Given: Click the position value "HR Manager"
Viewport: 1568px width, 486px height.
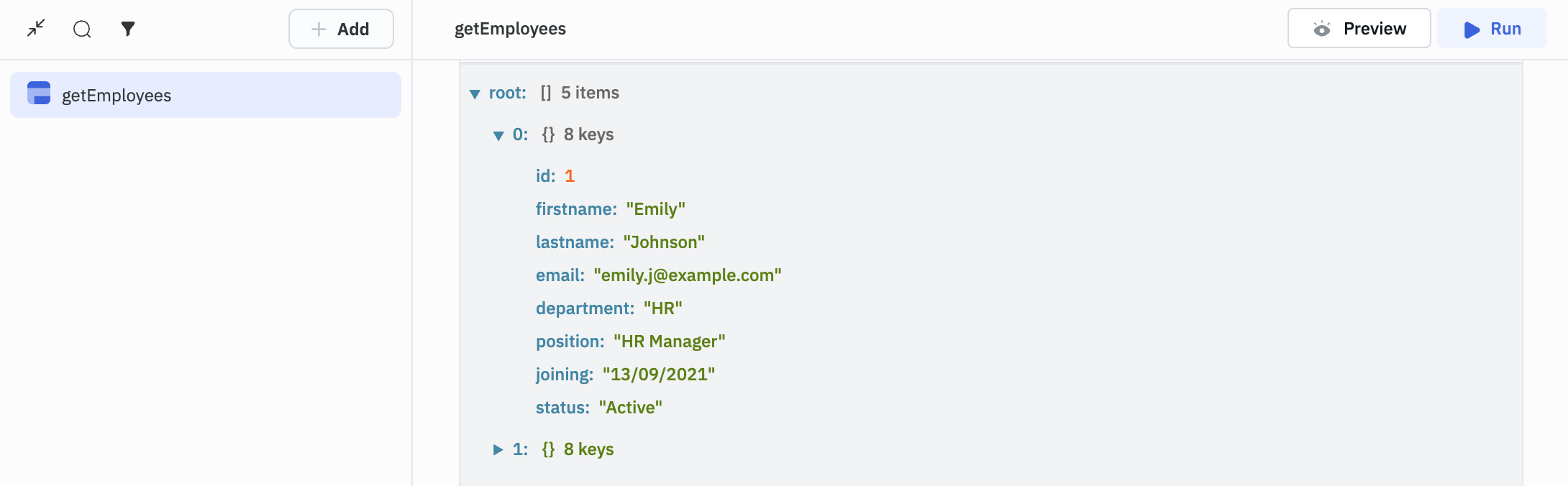Looking at the screenshot, I should pos(669,341).
